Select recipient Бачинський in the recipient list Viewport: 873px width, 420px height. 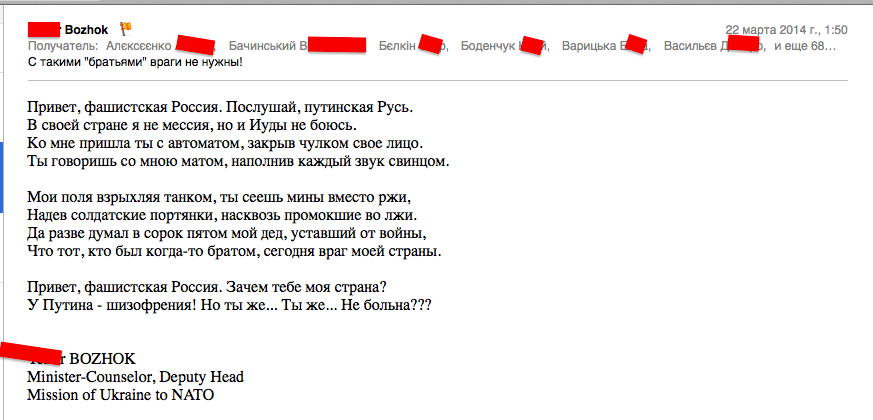tap(265, 46)
